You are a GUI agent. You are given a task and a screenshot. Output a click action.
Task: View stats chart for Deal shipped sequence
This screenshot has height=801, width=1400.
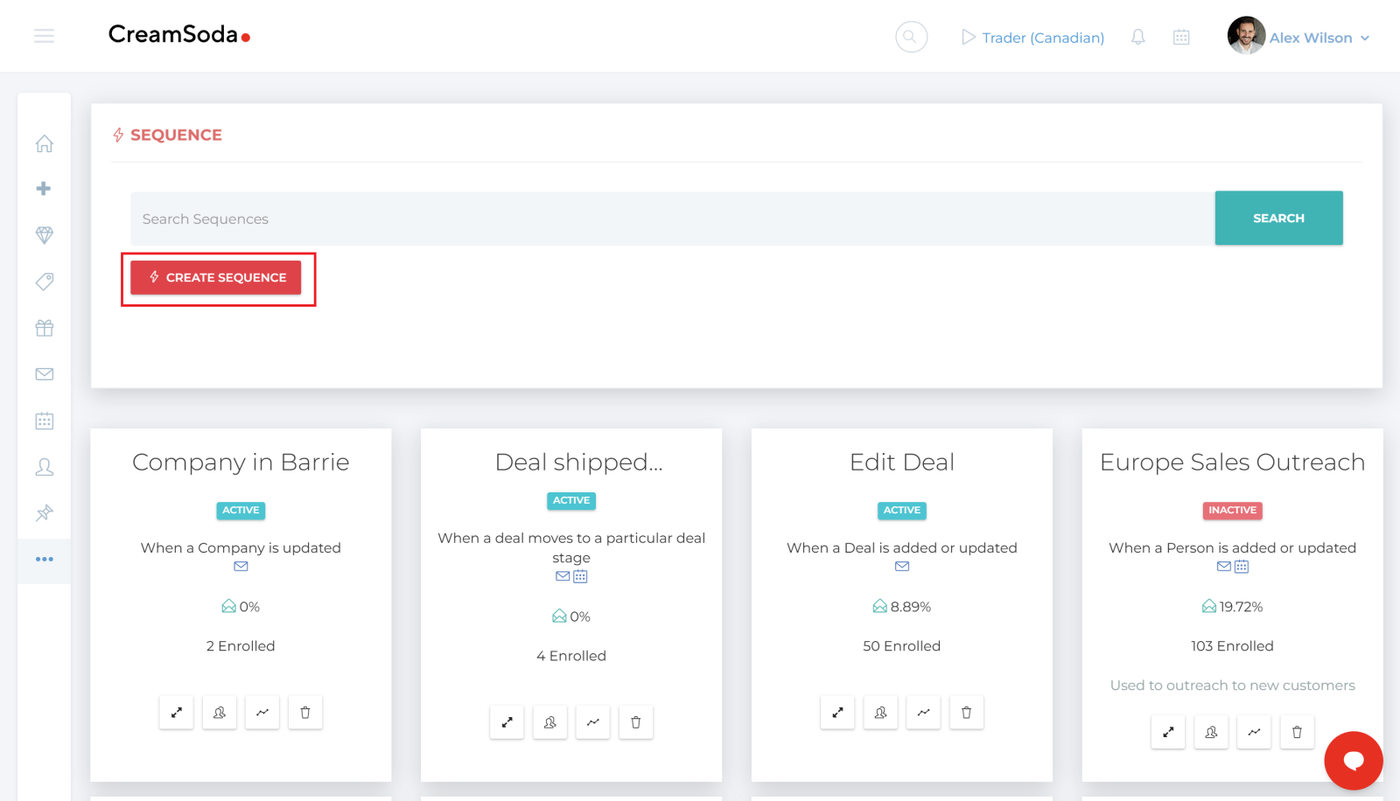[593, 722]
